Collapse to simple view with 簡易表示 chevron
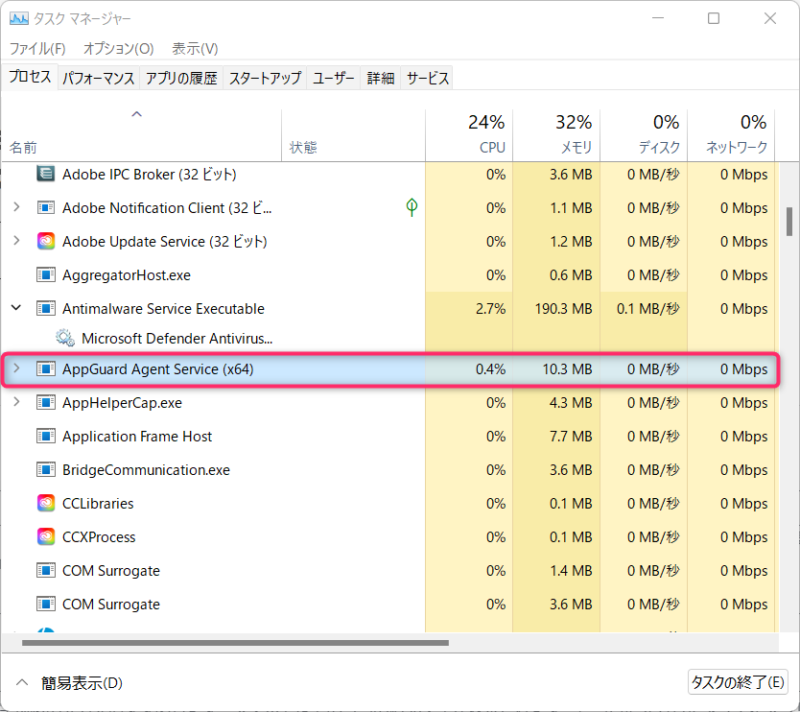The image size is (800, 712). (x=21, y=682)
